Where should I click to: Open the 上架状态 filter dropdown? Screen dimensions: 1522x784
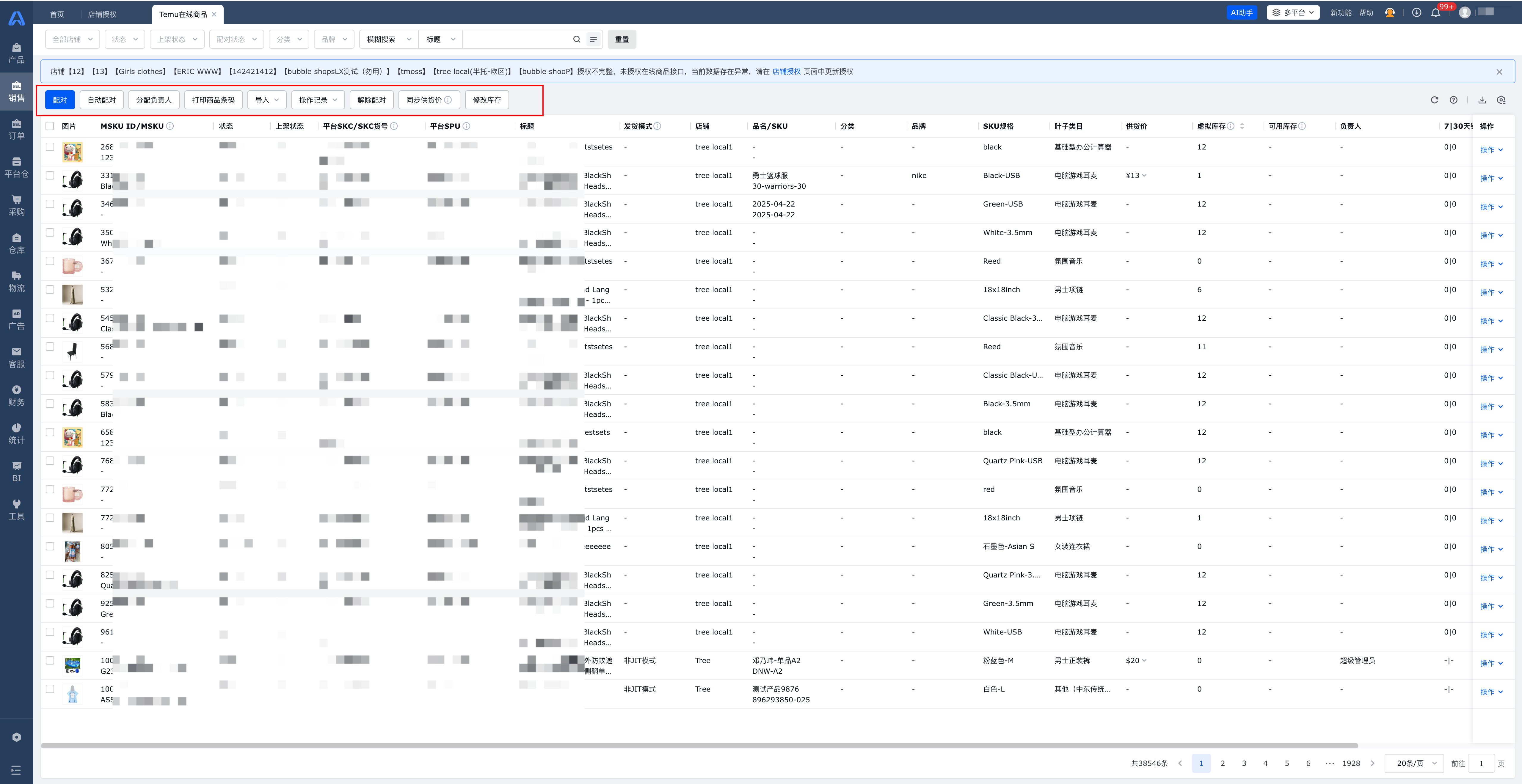pos(177,40)
